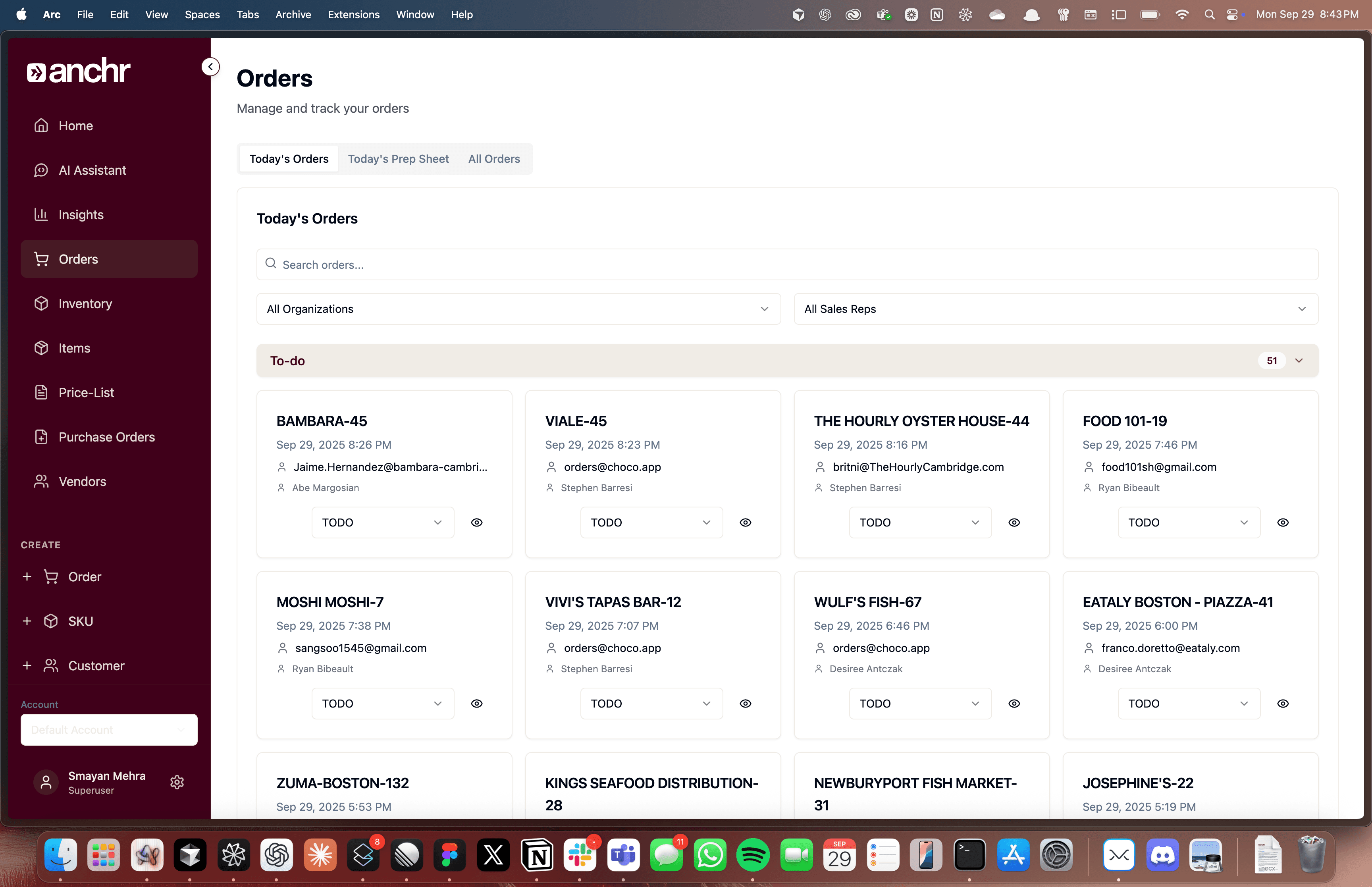Switch to Today's Prep Sheet tab
The height and width of the screenshot is (887, 1372).
click(x=399, y=159)
